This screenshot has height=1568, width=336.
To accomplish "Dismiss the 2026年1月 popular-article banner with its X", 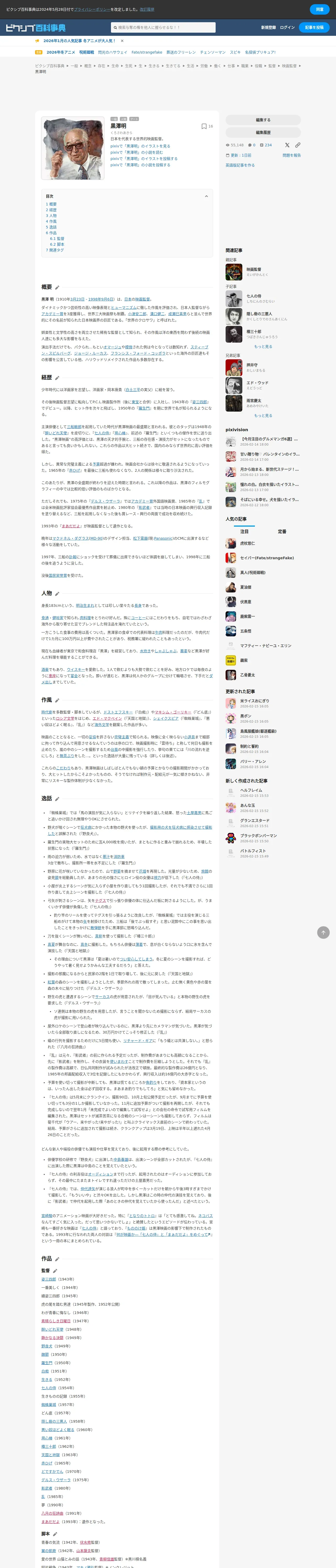I will [122, 41].
